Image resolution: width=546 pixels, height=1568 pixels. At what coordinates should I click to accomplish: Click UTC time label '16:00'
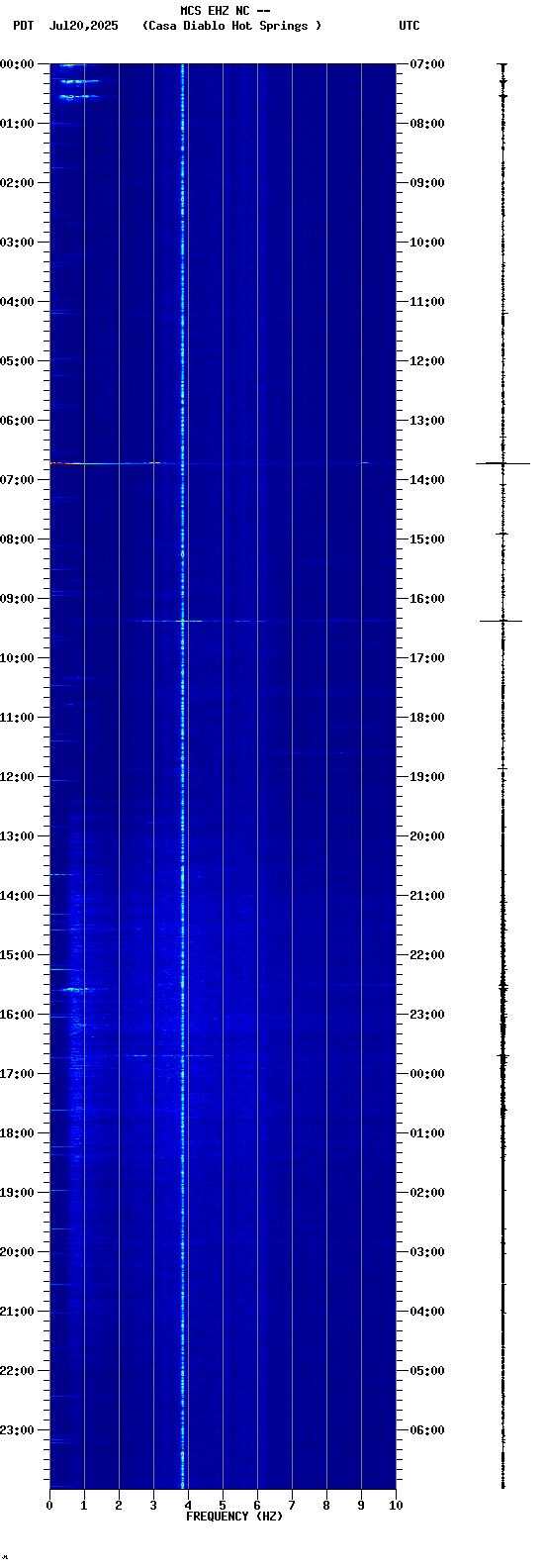tap(427, 599)
